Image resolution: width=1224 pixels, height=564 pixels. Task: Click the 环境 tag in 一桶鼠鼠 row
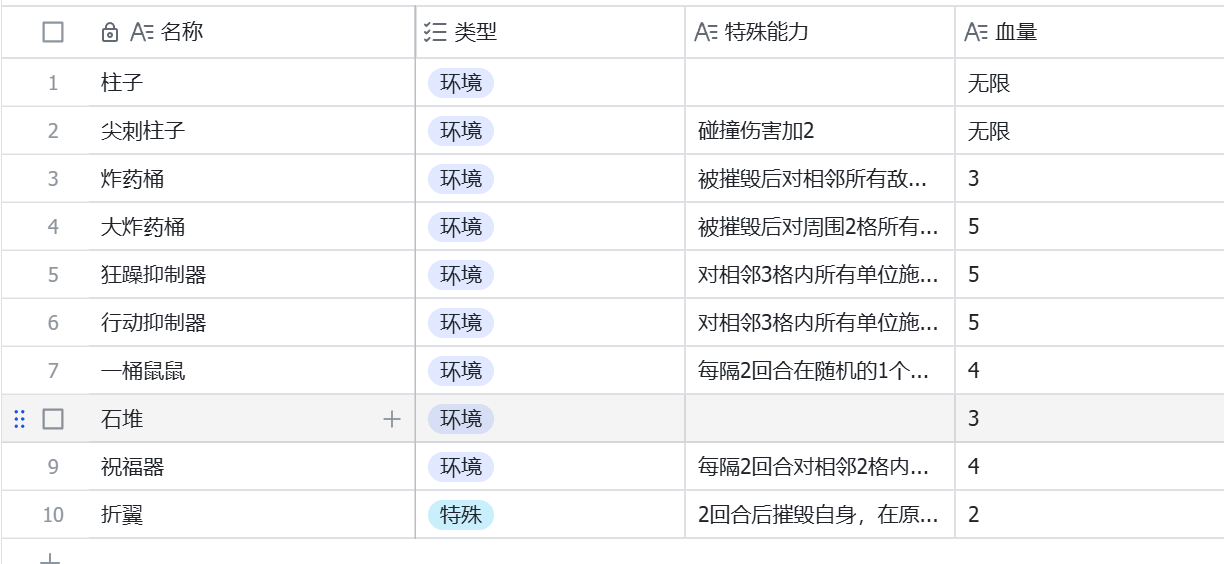click(x=461, y=371)
